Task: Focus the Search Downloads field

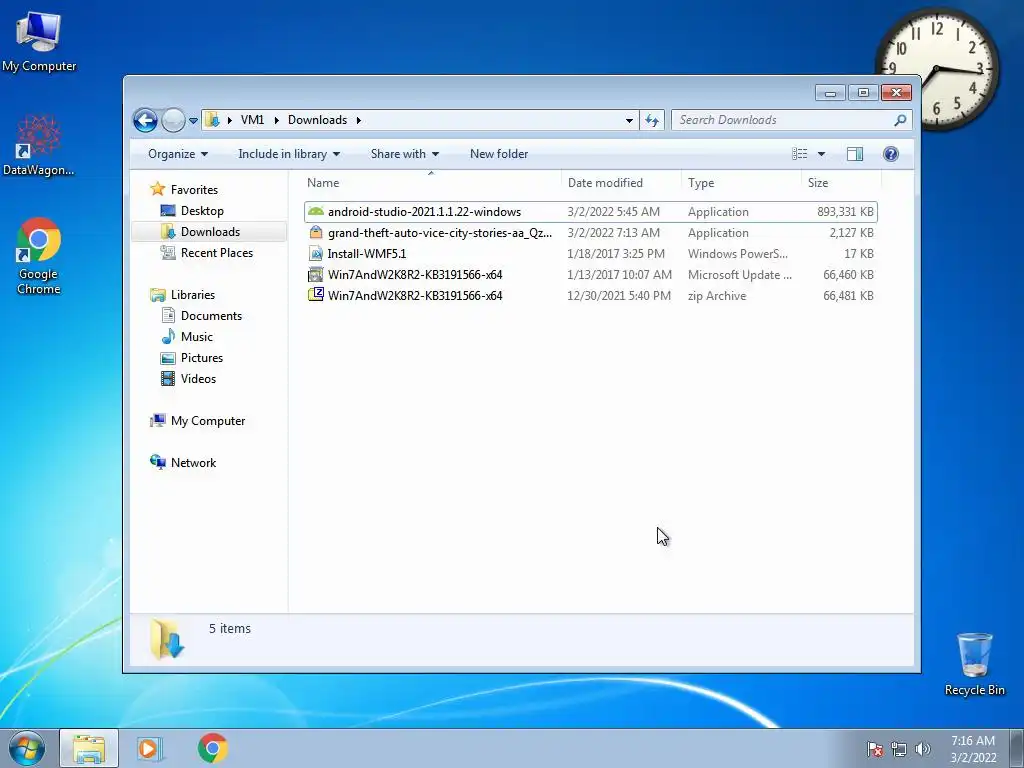Action: [792, 120]
